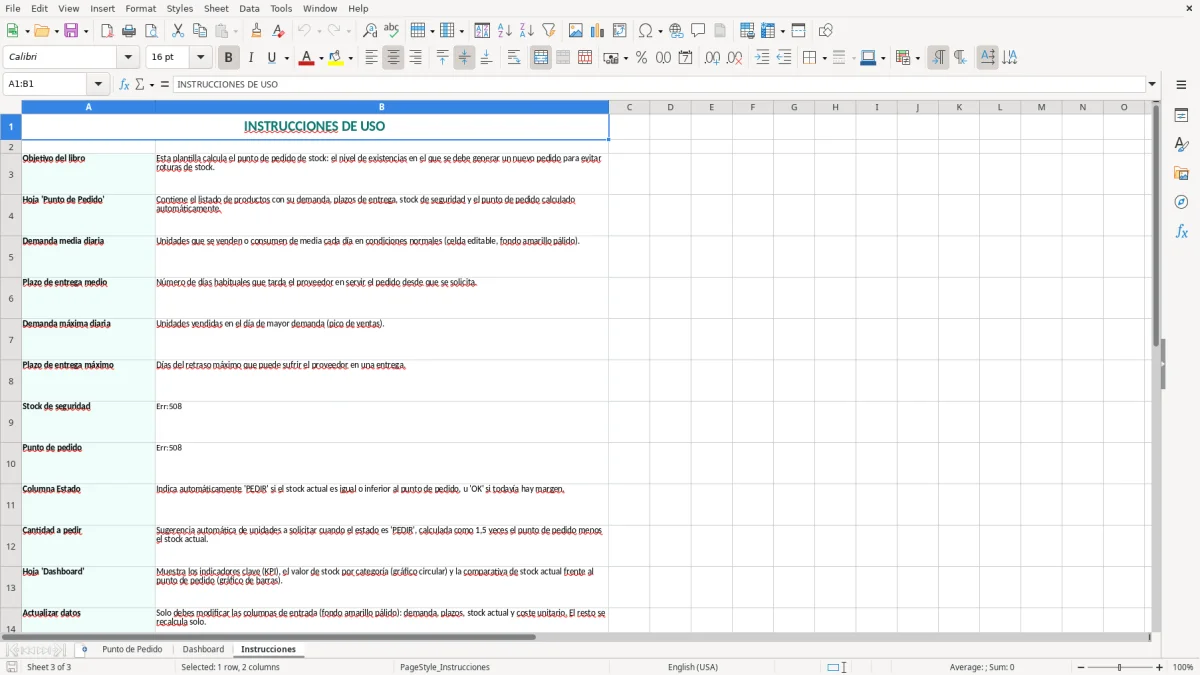
Task: Open the font color dropdown arrow
Action: [320, 58]
